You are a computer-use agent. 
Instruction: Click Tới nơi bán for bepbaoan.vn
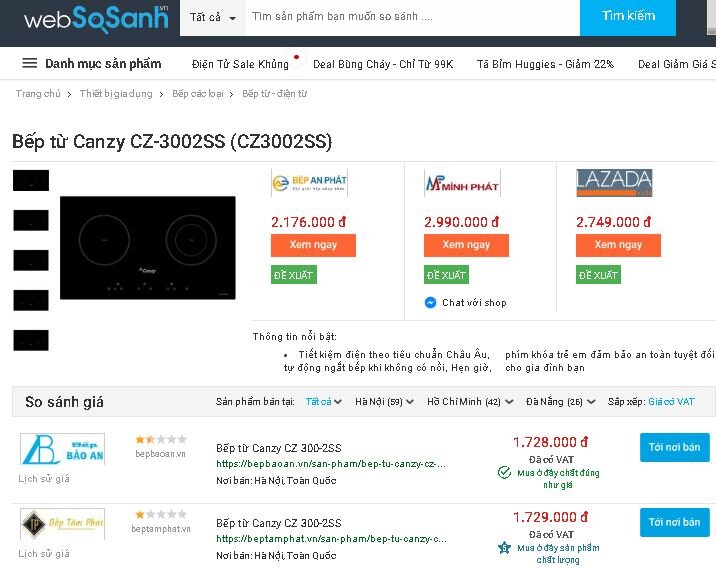674,447
